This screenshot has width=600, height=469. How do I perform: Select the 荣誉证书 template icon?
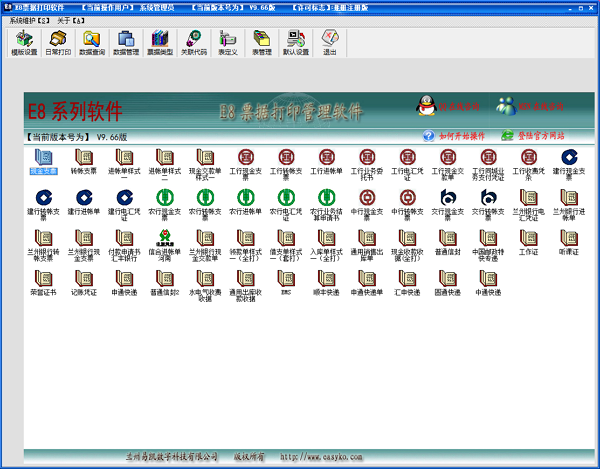tap(44, 283)
